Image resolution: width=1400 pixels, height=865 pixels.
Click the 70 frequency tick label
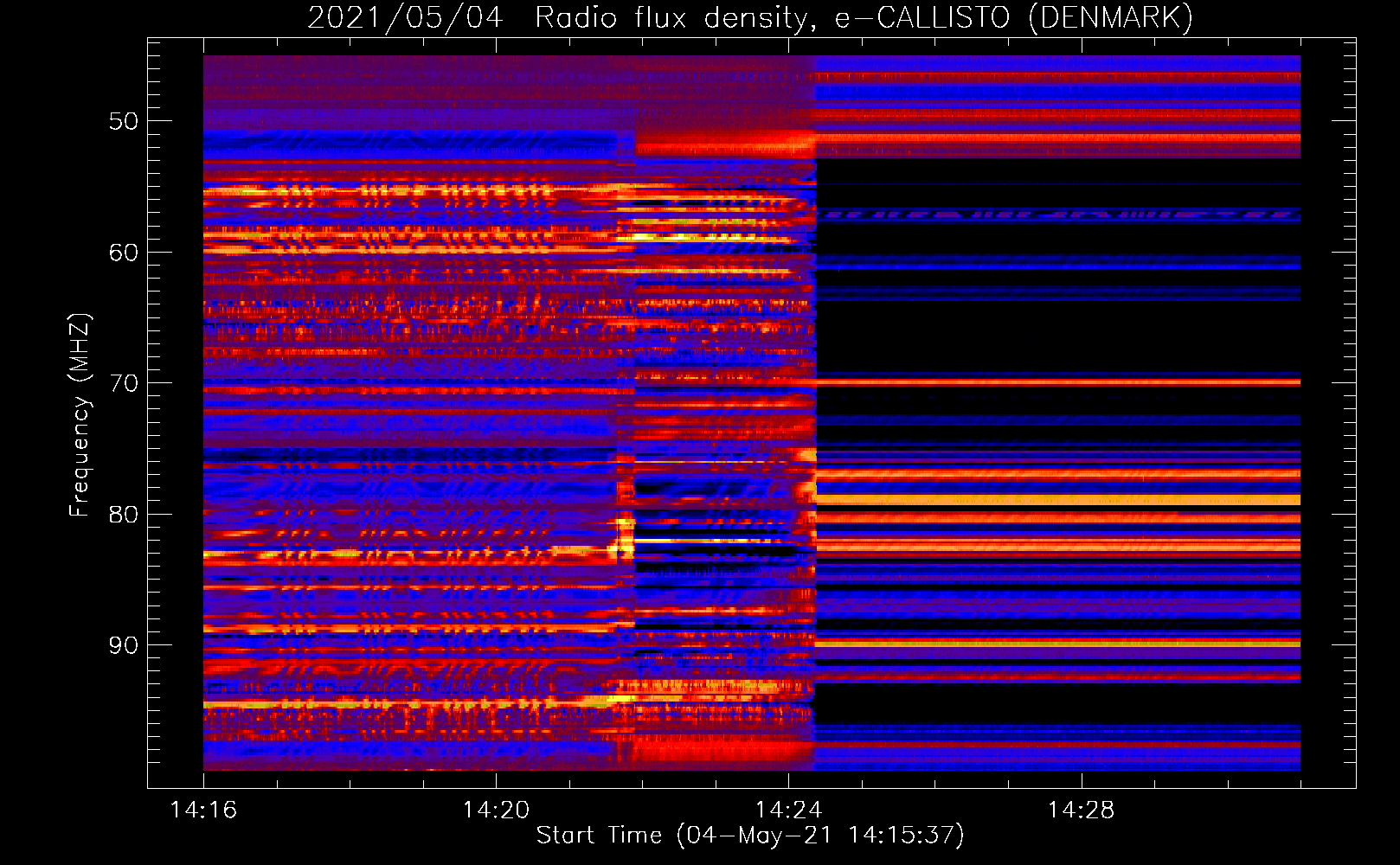pyautogui.click(x=124, y=383)
